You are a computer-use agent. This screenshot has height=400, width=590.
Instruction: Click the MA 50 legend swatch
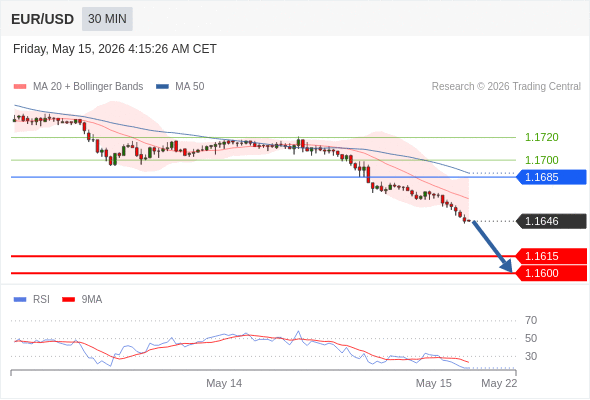click(x=162, y=87)
